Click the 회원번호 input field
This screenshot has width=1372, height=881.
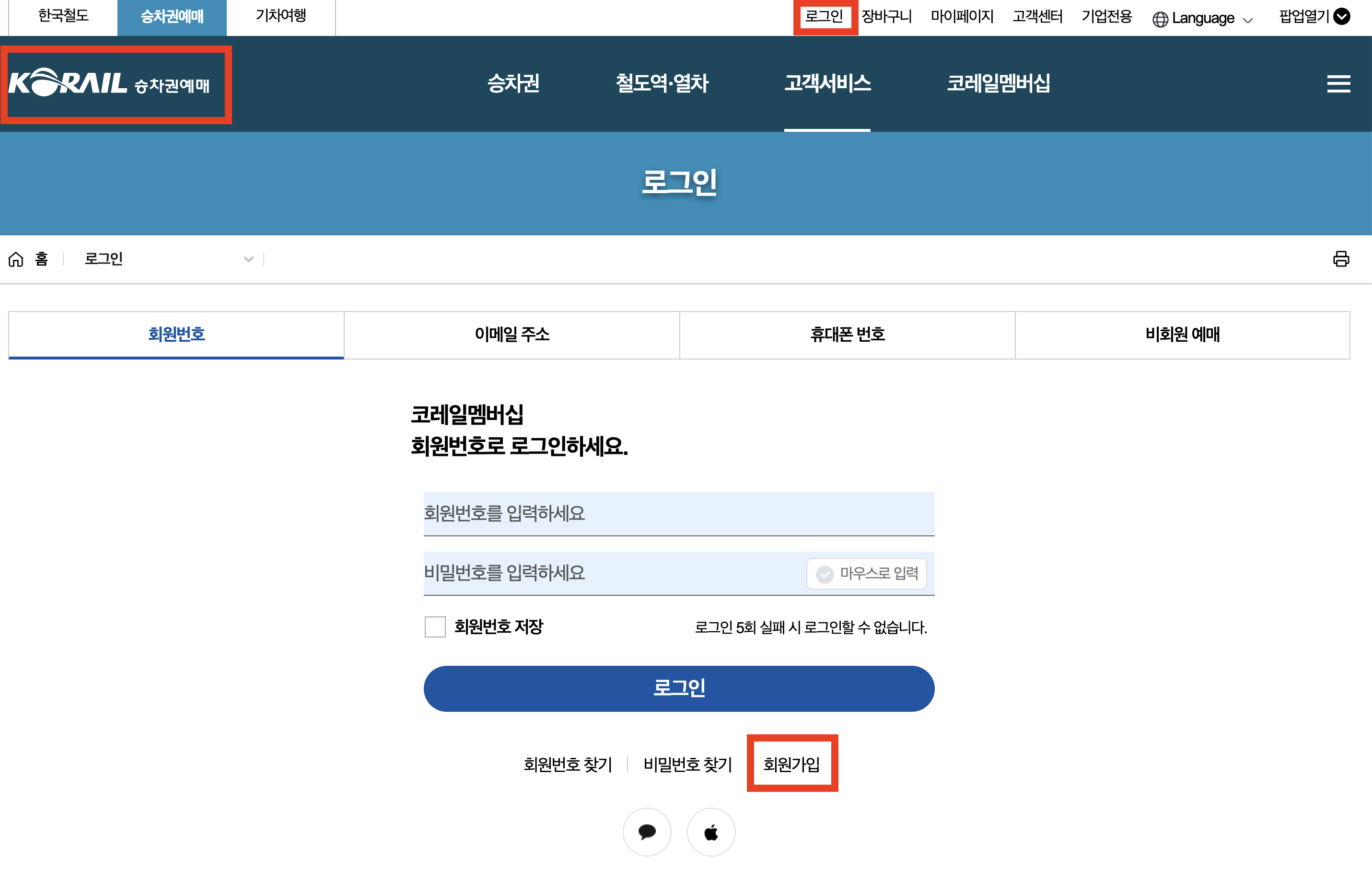[678, 513]
